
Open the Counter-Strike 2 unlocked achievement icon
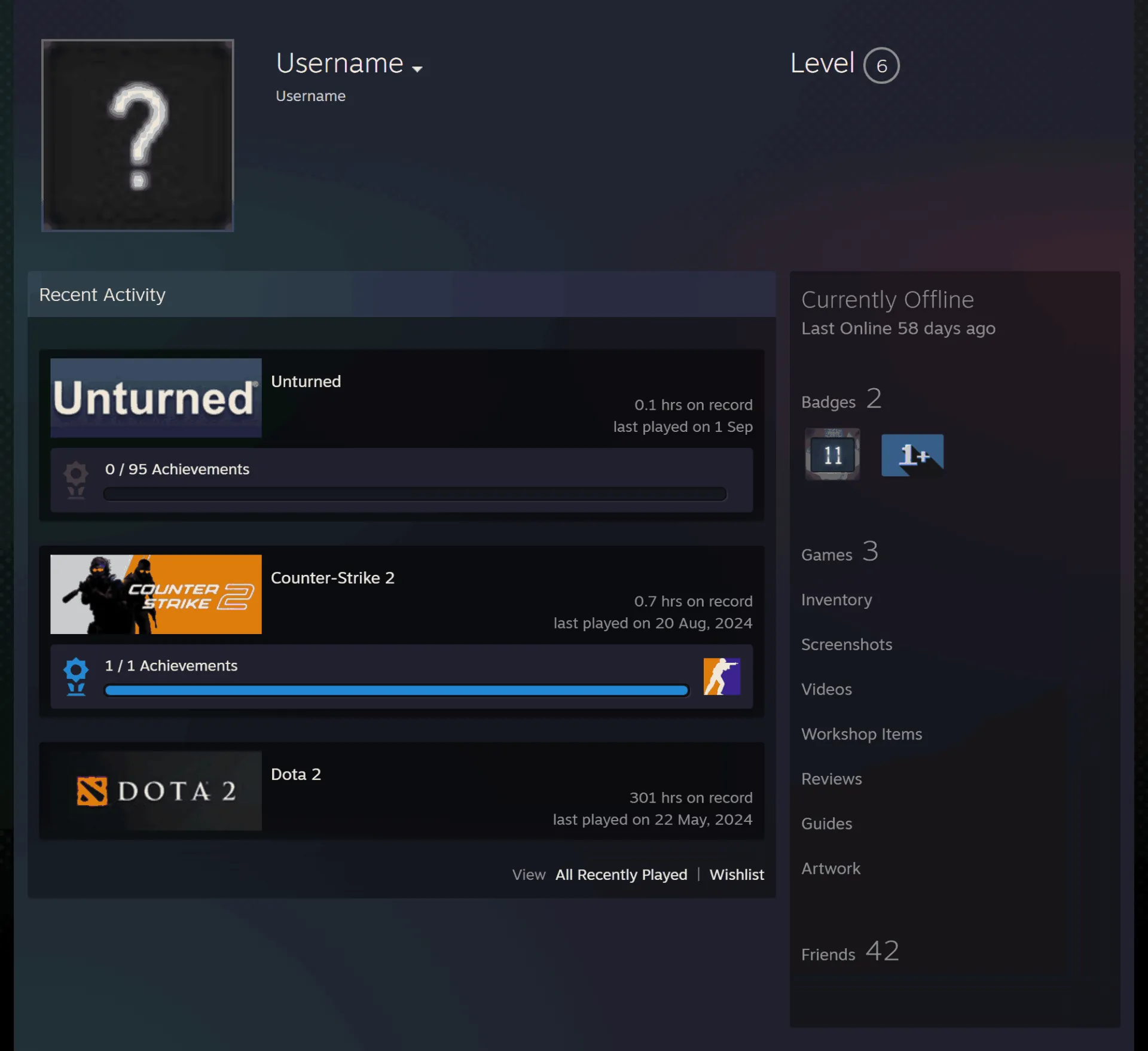722,676
